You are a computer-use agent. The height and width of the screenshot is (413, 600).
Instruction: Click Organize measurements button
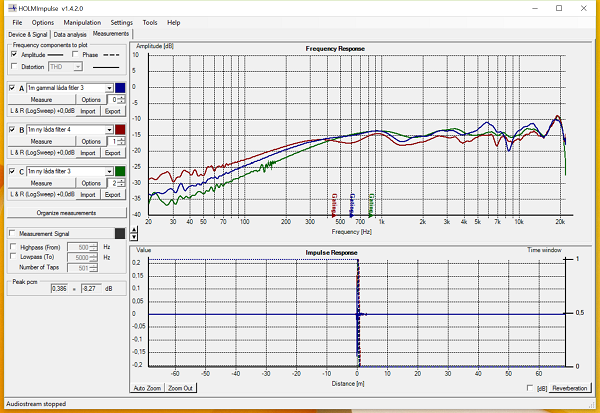tap(67, 213)
